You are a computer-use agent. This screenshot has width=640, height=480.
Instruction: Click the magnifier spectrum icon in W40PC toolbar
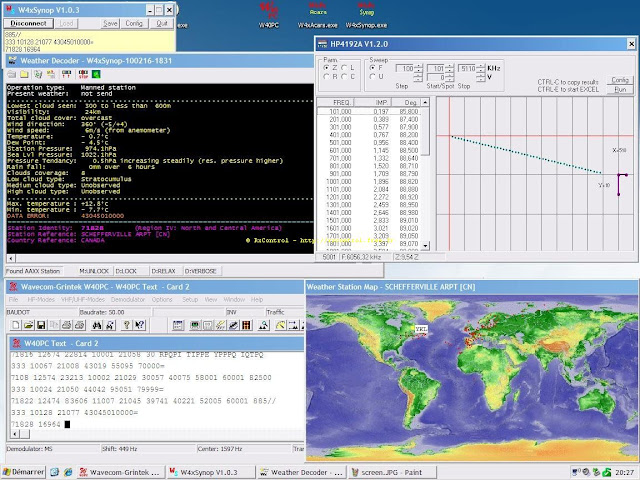264,325
